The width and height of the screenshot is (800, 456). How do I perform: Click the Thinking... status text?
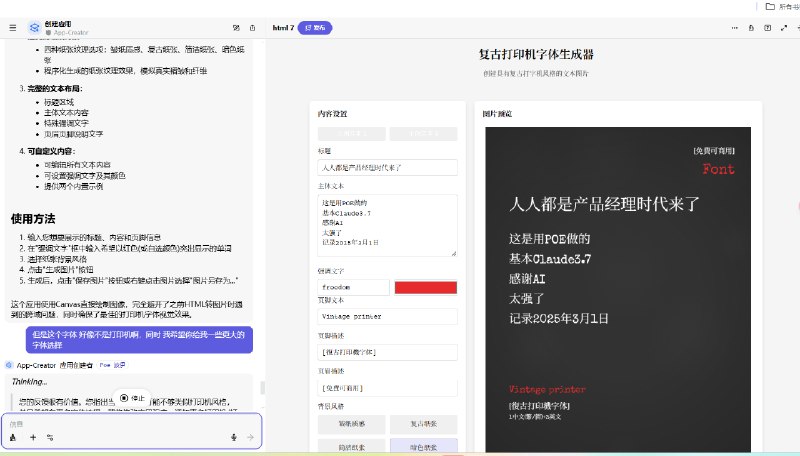[29, 382]
